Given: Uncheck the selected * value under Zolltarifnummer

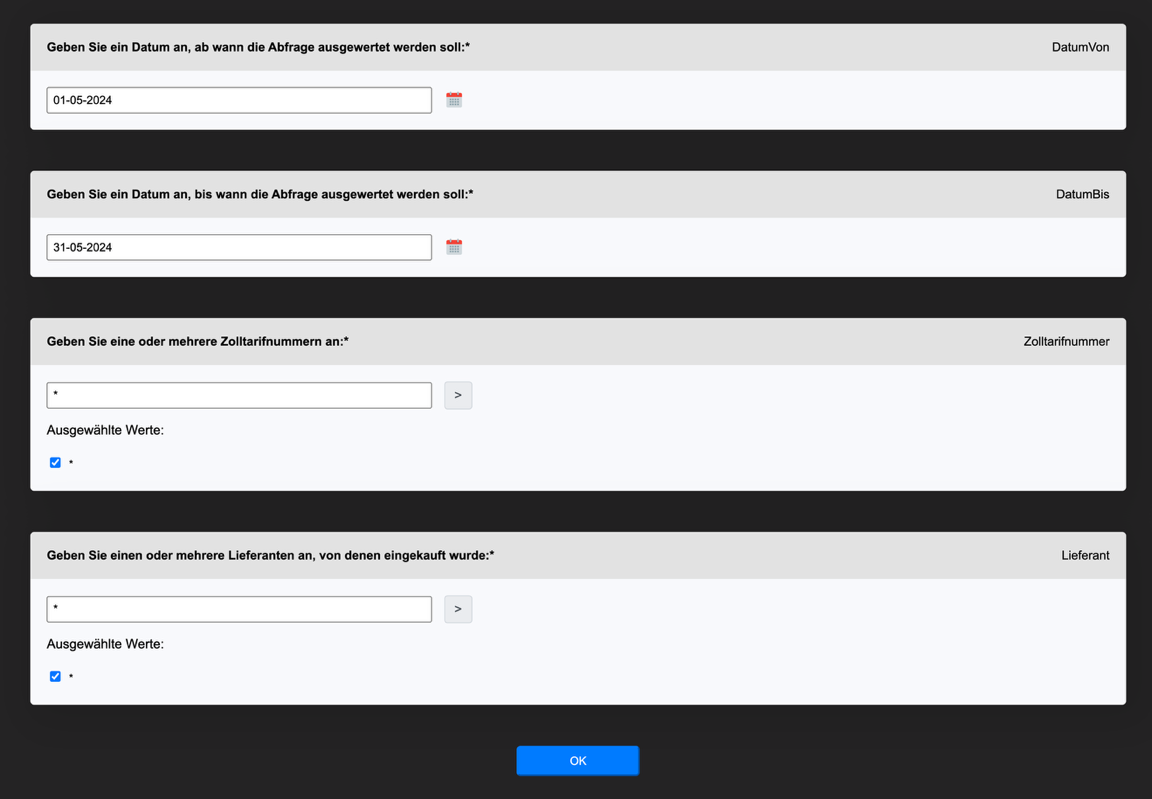Looking at the screenshot, I should (55, 463).
